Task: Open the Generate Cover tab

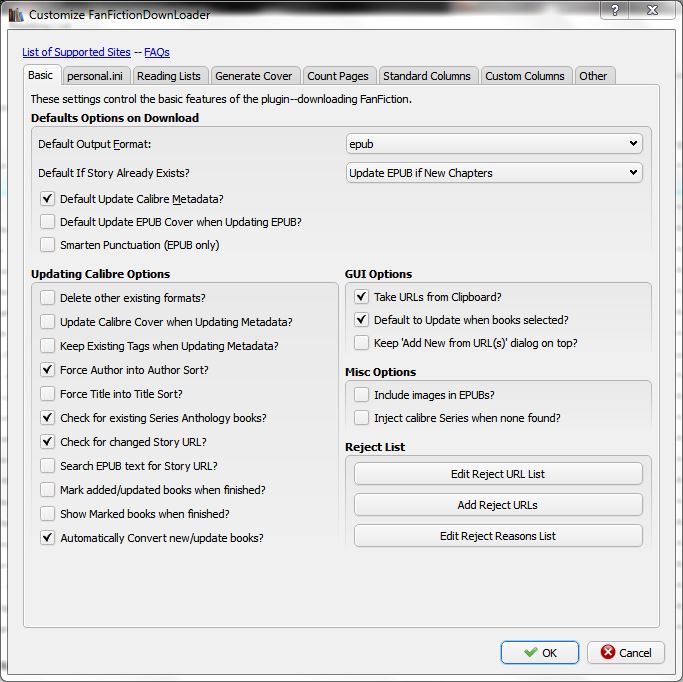Action: [254, 76]
